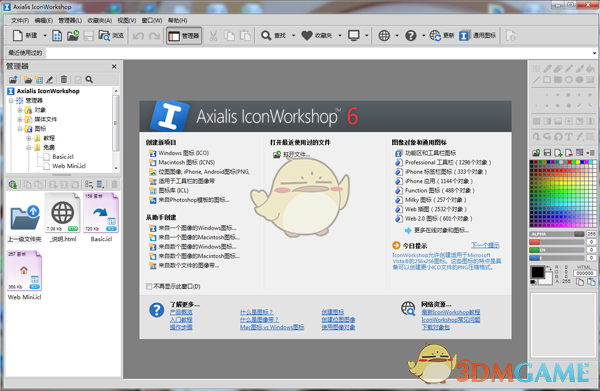Open the 收藏夹(A) menu
The height and width of the screenshot is (391, 600).
point(99,20)
